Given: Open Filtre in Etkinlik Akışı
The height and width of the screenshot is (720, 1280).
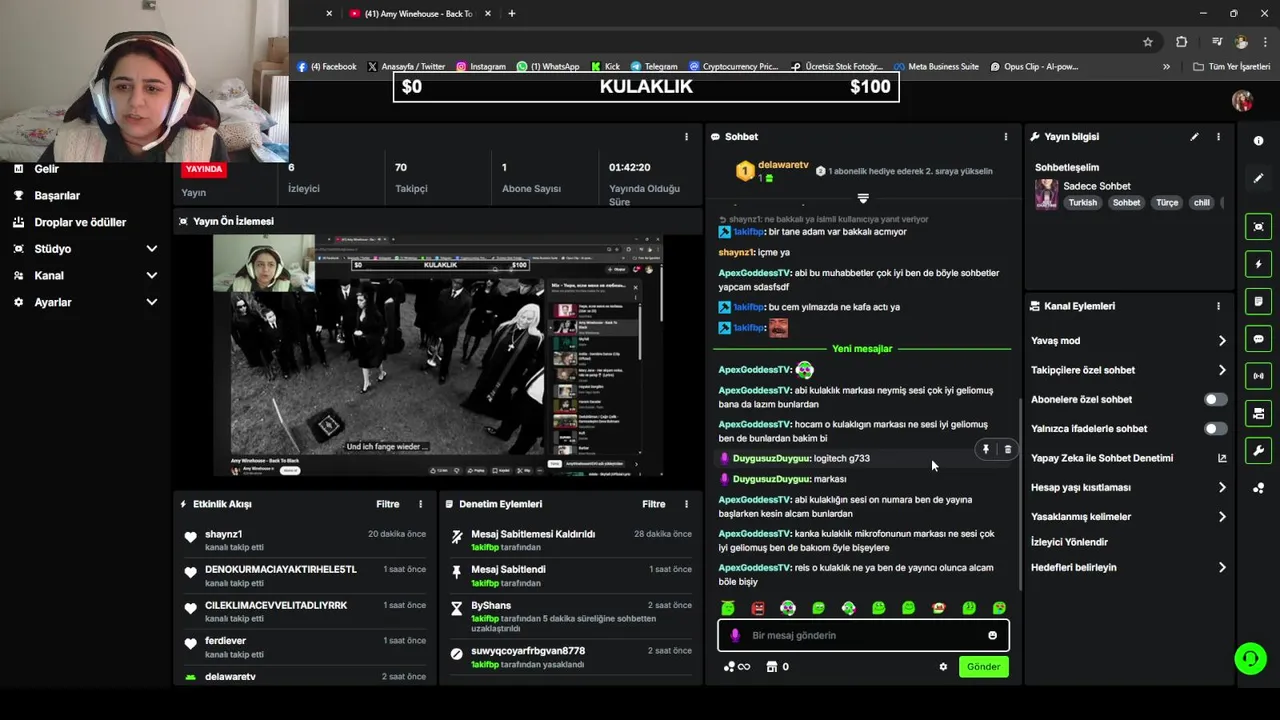Looking at the screenshot, I should pyautogui.click(x=388, y=504).
